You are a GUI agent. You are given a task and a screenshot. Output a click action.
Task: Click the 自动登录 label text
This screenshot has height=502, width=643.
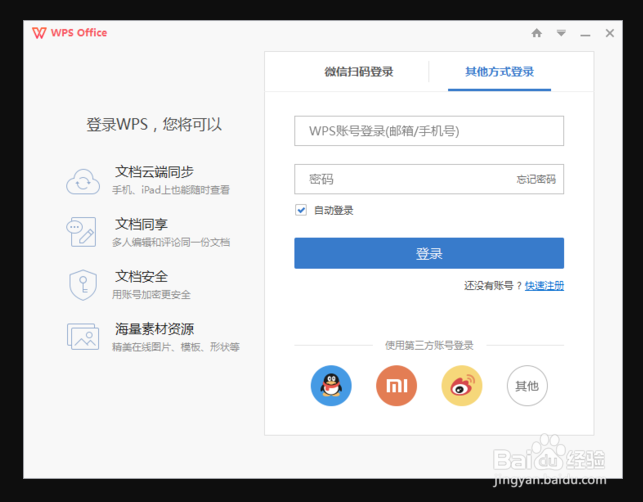tap(333, 210)
